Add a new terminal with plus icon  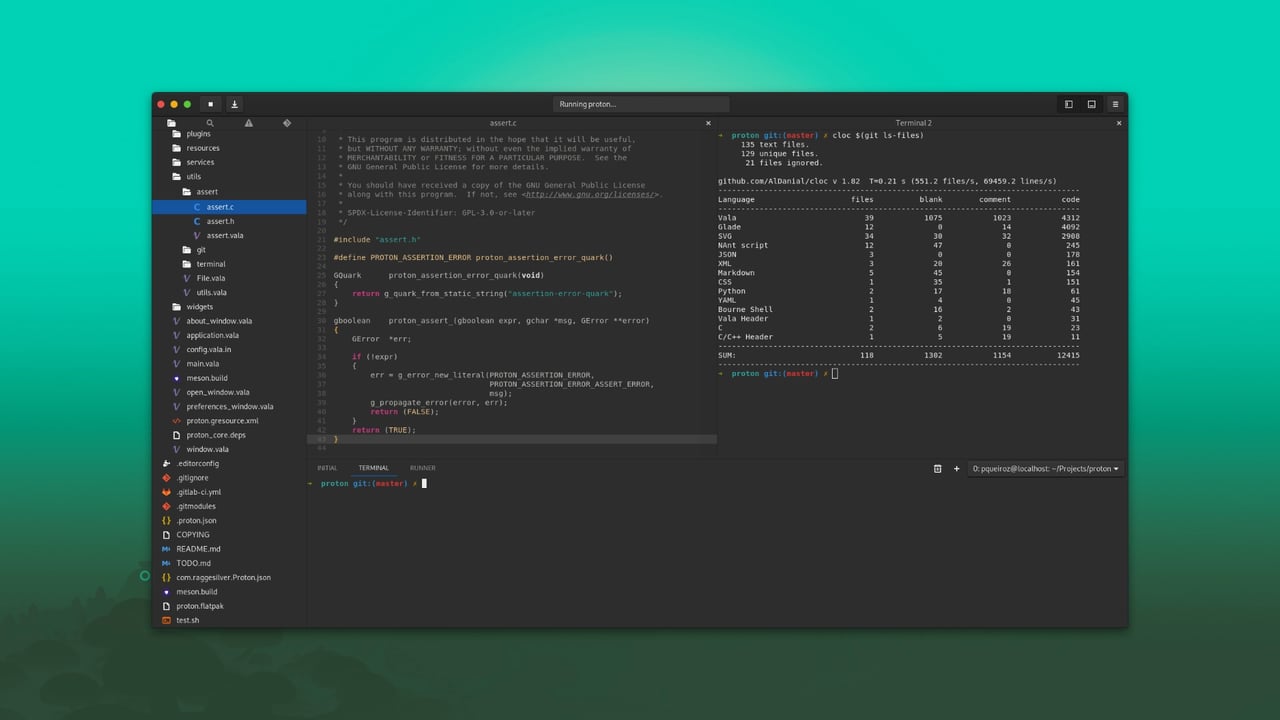coord(956,468)
